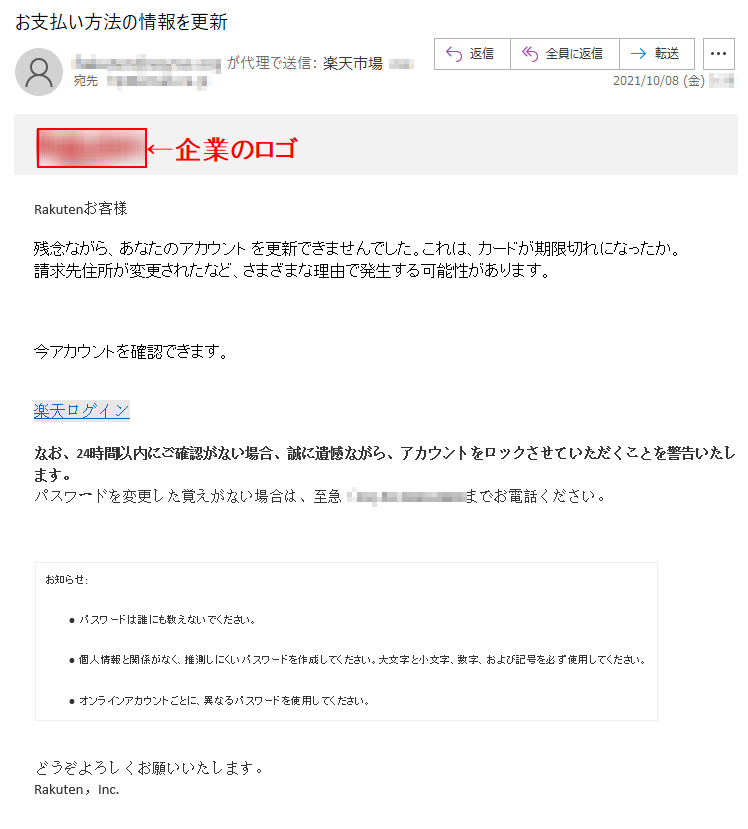Viewport: 748px width, 829px height.
Task: Click the 返信 reply button label
Action: [x=482, y=53]
